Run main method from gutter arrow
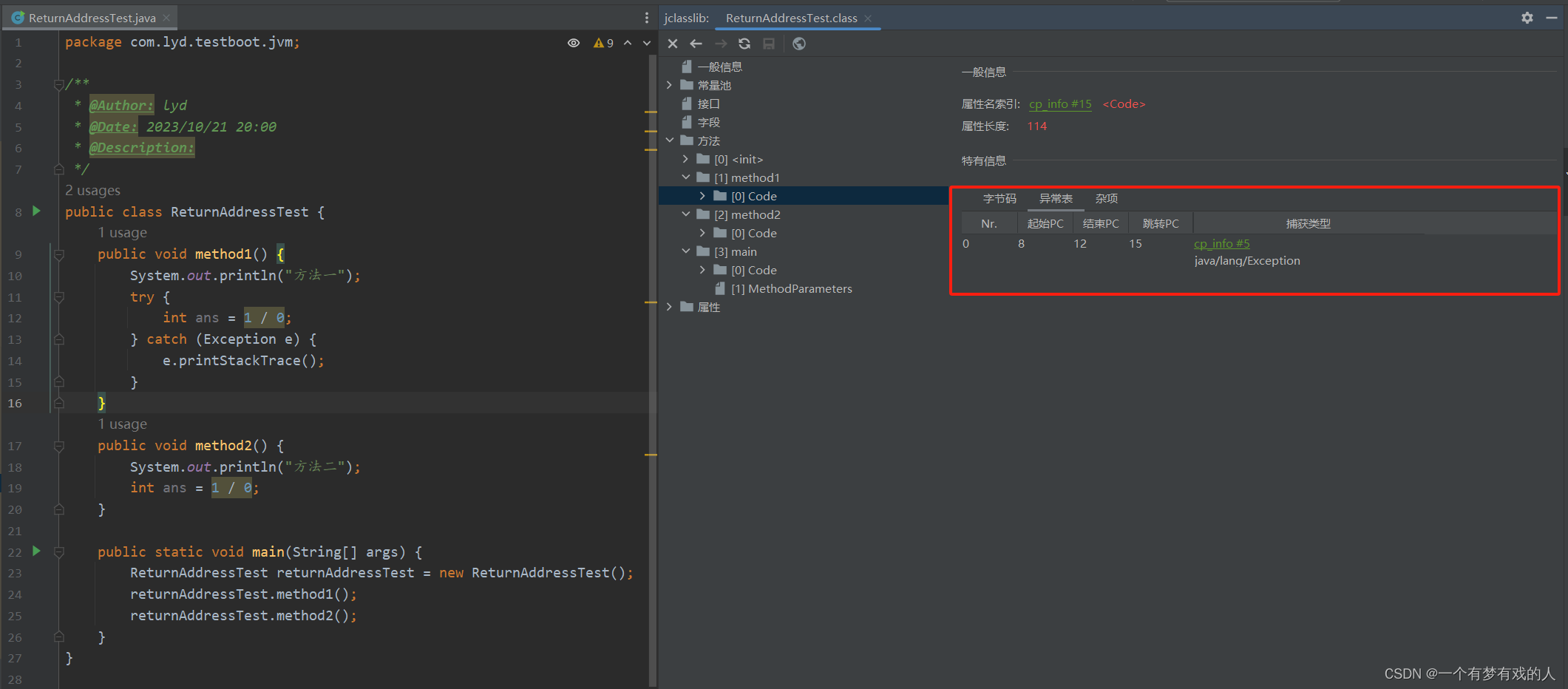1568x689 pixels. [x=36, y=551]
